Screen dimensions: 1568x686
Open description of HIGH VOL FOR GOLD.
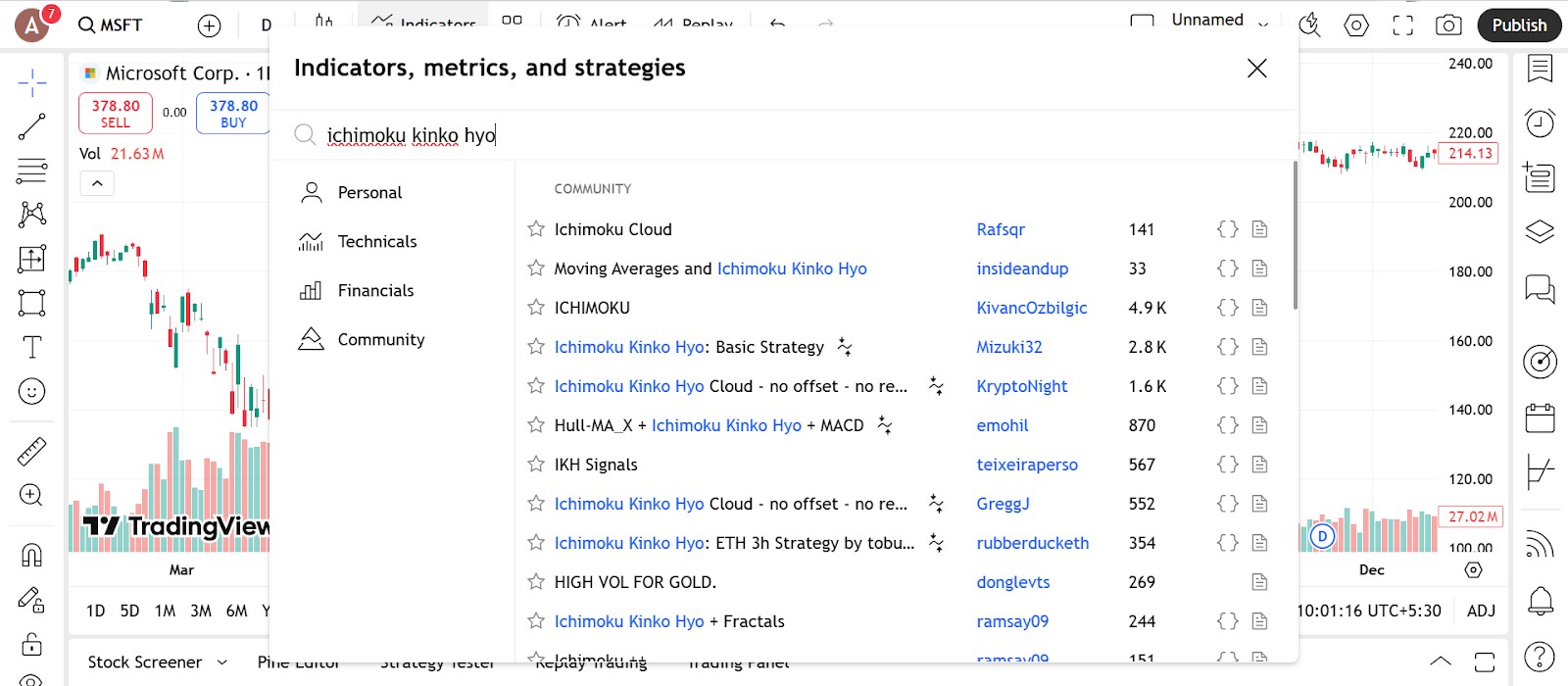(1260, 582)
